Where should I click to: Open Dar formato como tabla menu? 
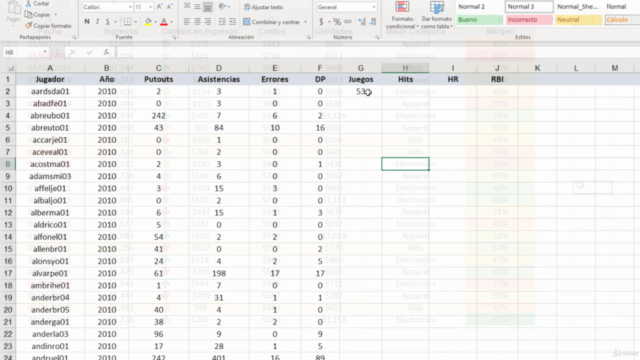coord(437,15)
